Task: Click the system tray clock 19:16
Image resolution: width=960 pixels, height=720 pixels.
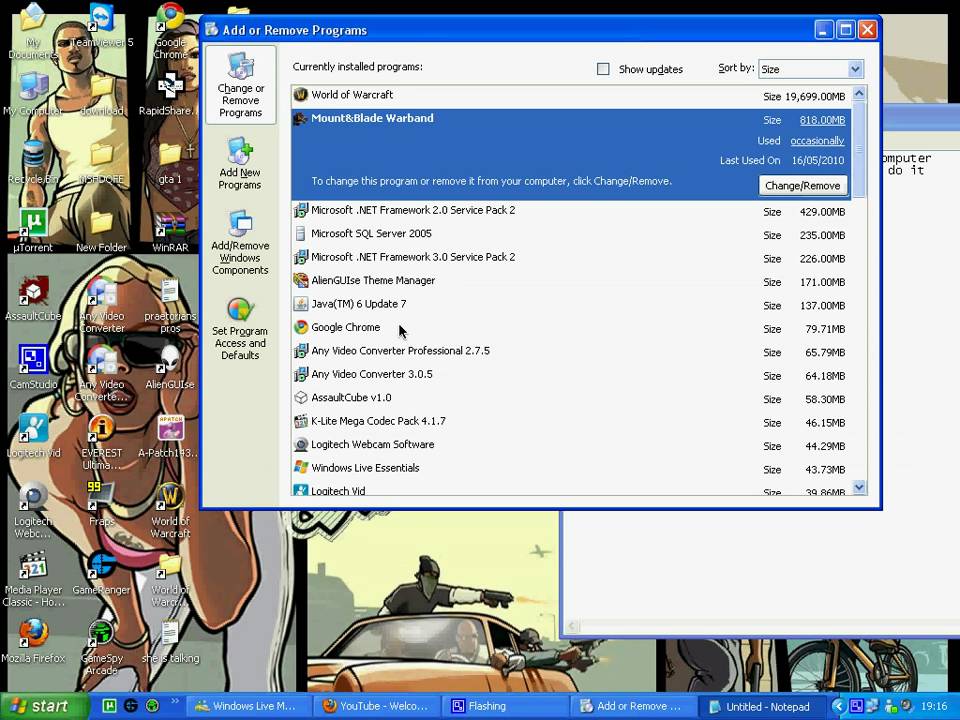Action: point(934,707)
